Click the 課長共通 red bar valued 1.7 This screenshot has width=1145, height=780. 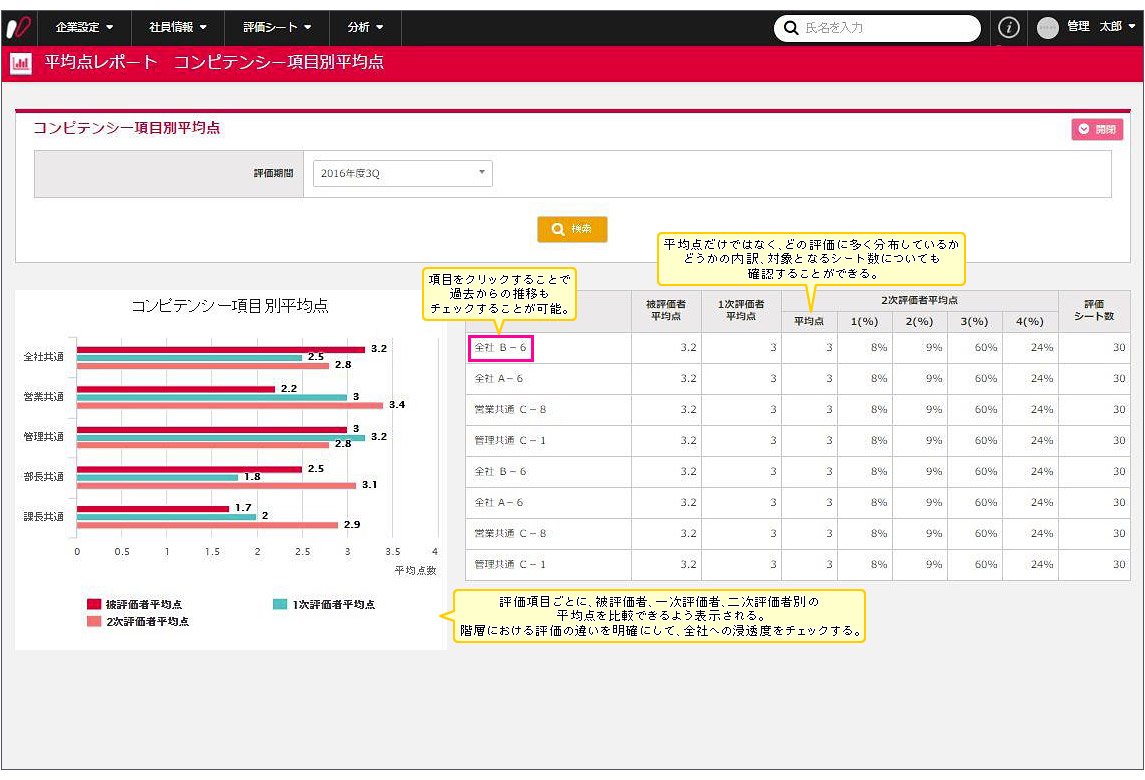[x=153, y=508]
